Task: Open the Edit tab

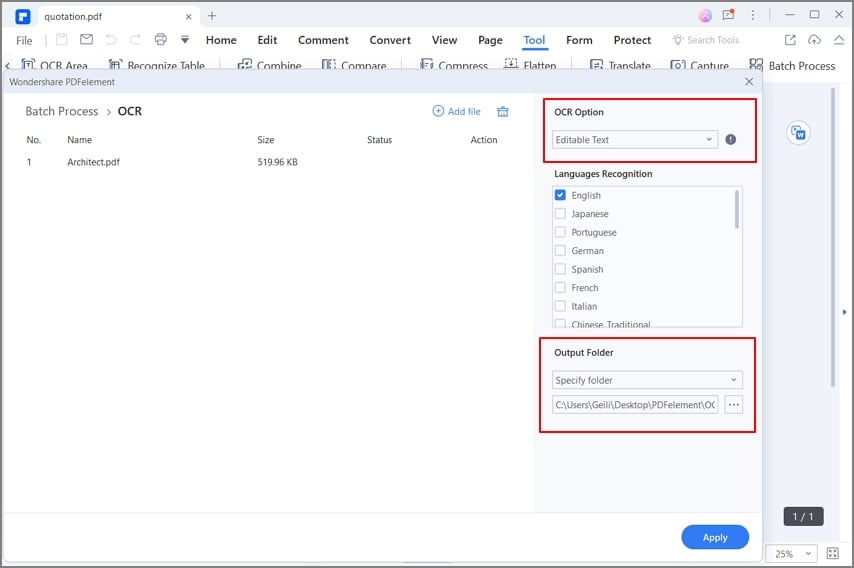Action: 267,40
